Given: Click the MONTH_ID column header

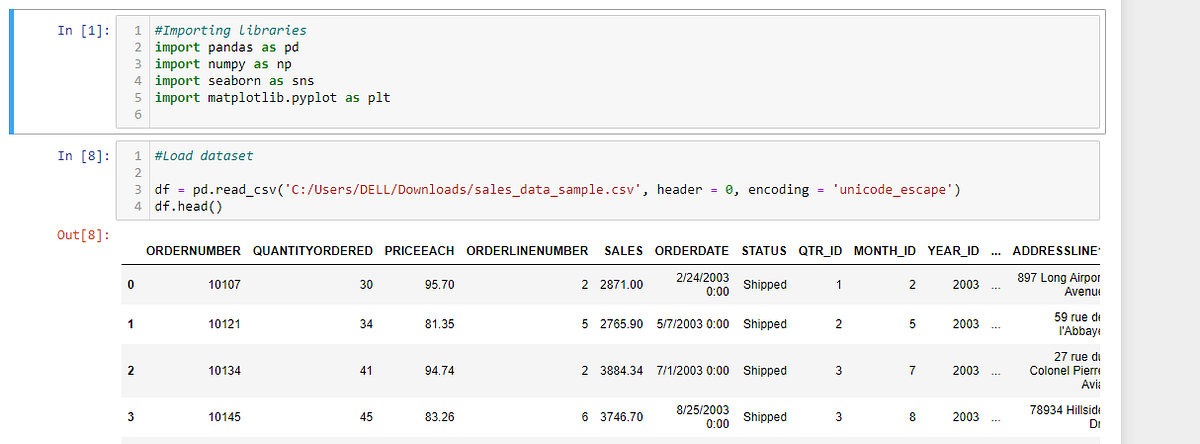Looking at the screenshot, I should click(x=885, y=250).
